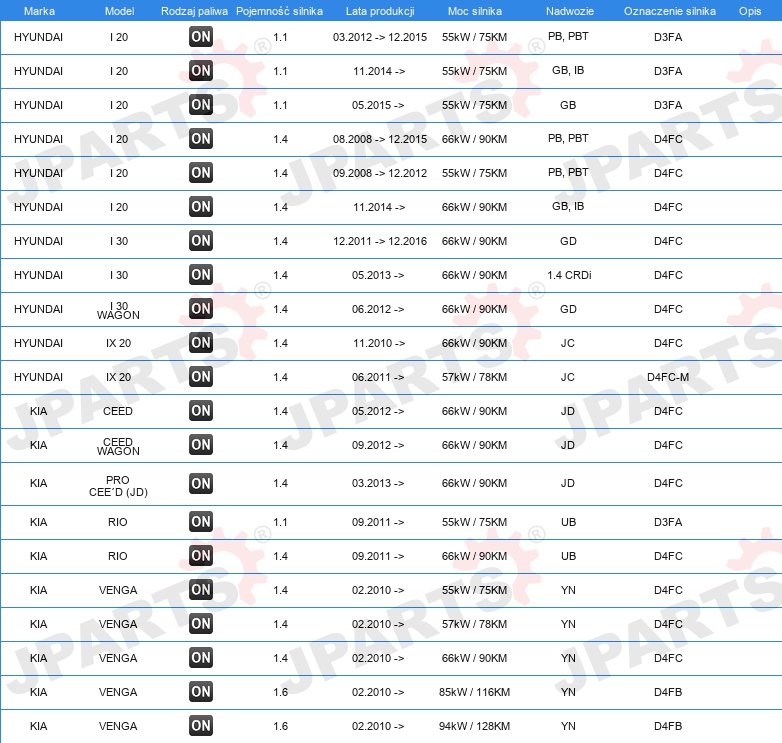Click ON badge in IX 20 D4FC-M row

click(x=201, y=376)
